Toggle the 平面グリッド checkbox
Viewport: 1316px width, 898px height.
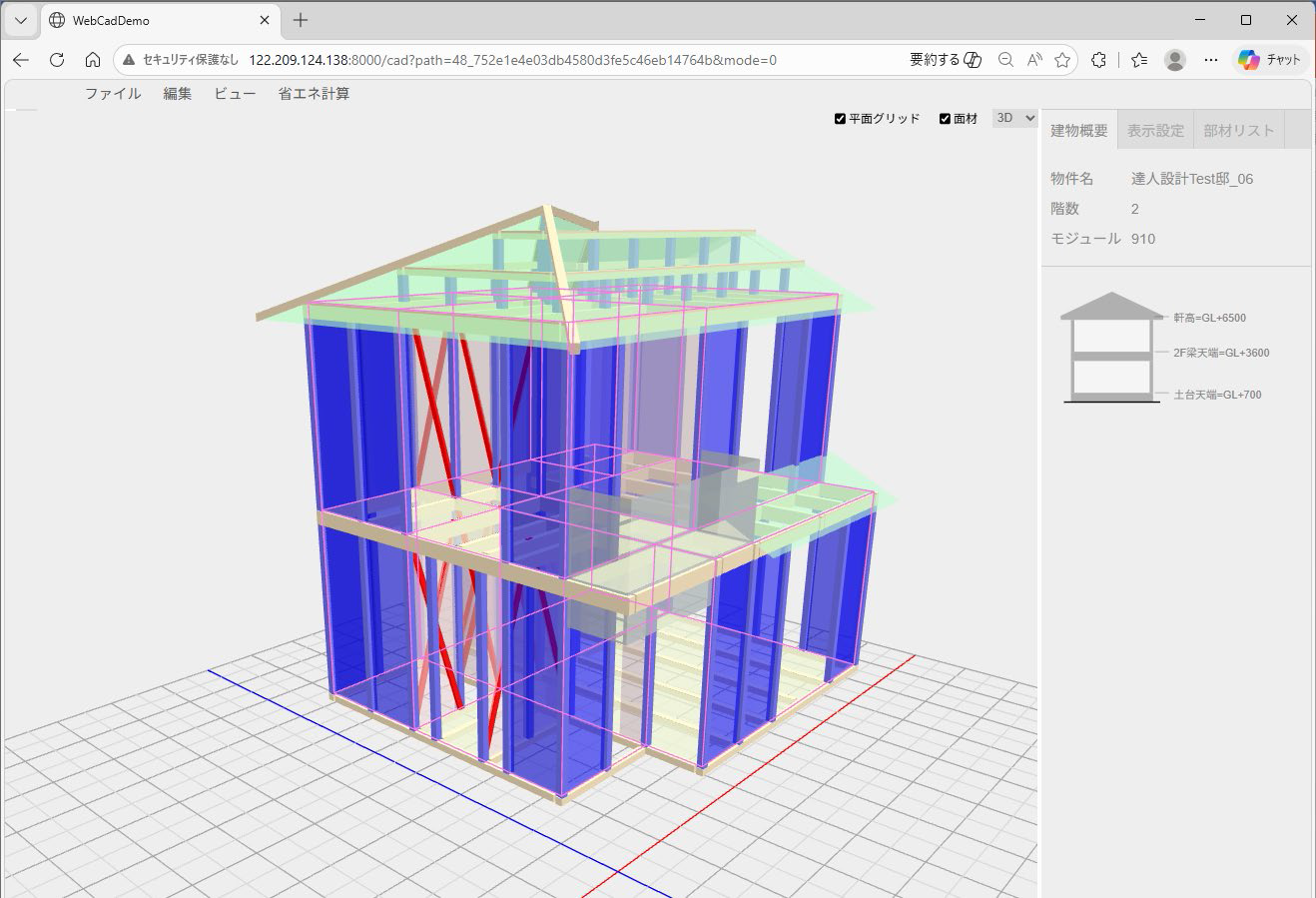840,119
